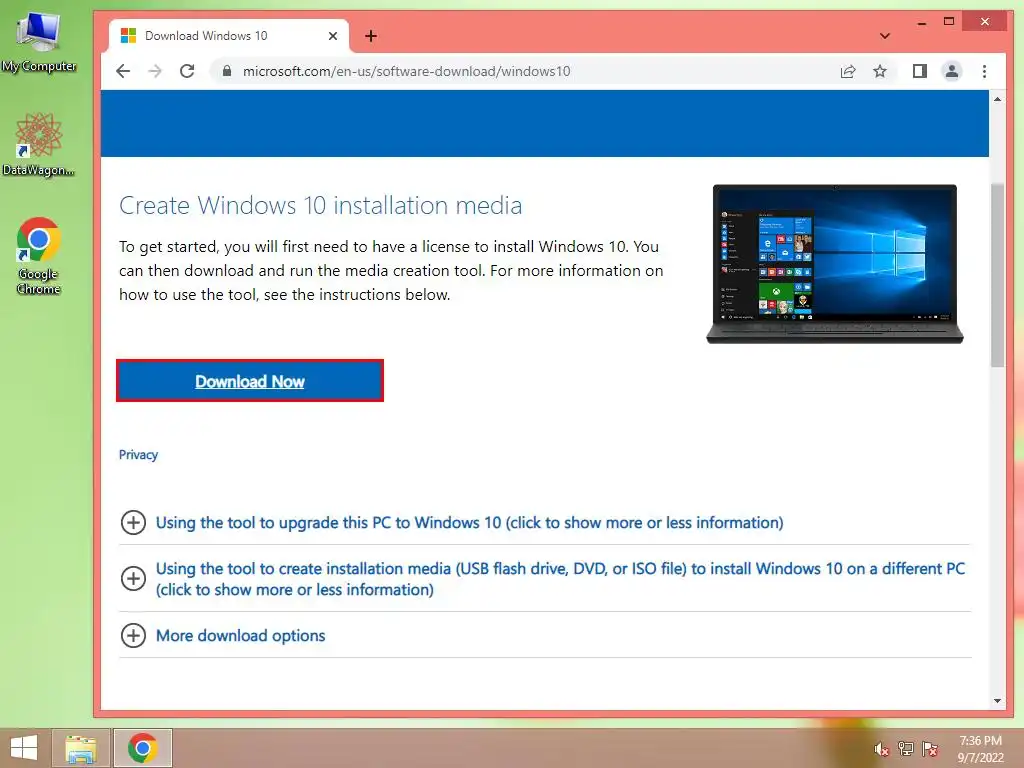Open a new tab with the plus button
Image resolution: width=1024 pixels, height=768 pixels.
(371, 36)
